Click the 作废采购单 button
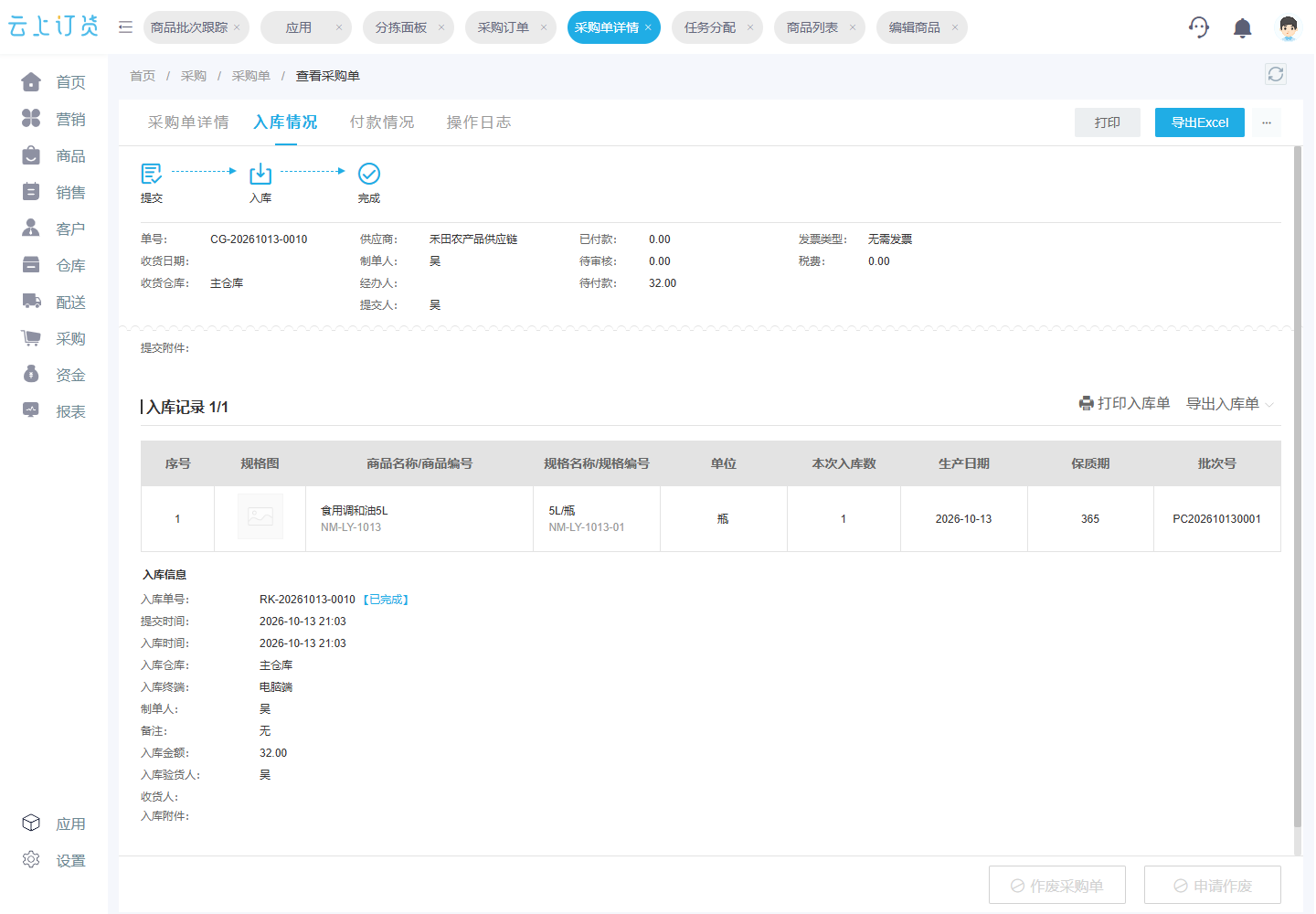This screenshot has height=914, width=1316. tap(1057, 886)
